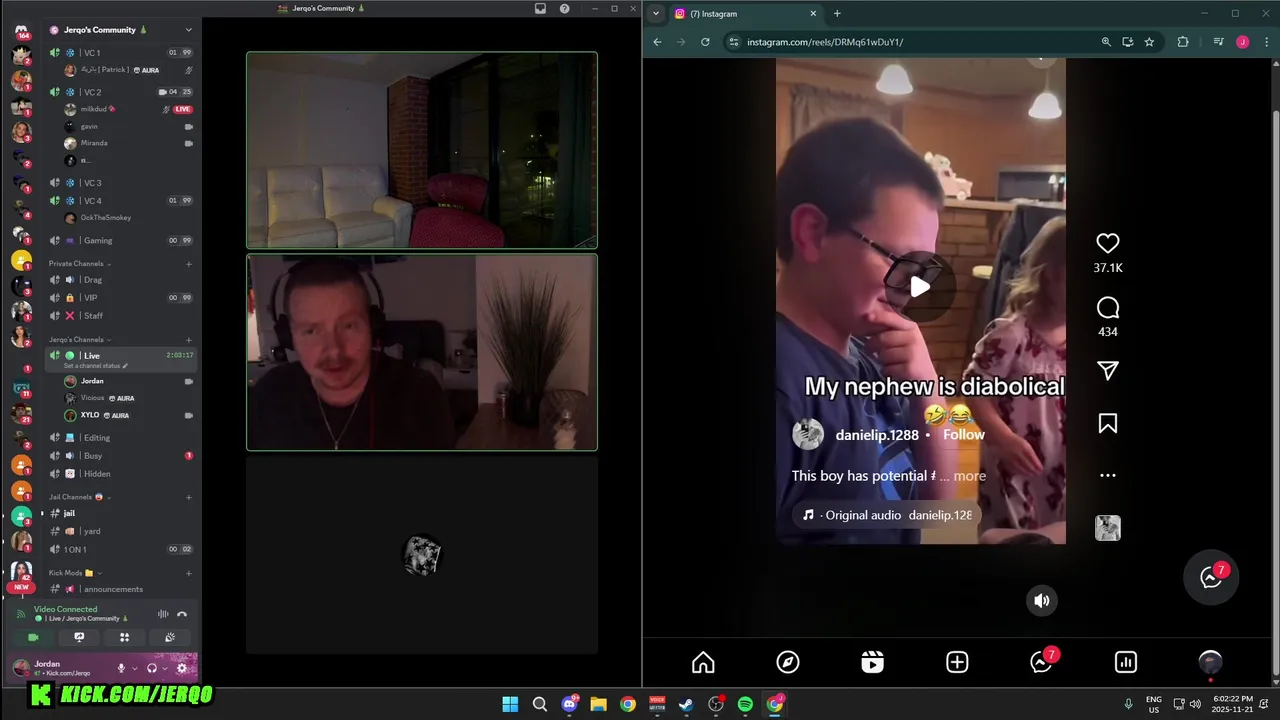1280x720 pixels.
Task: Open Discord user settings gear
Action: [182, 668]
